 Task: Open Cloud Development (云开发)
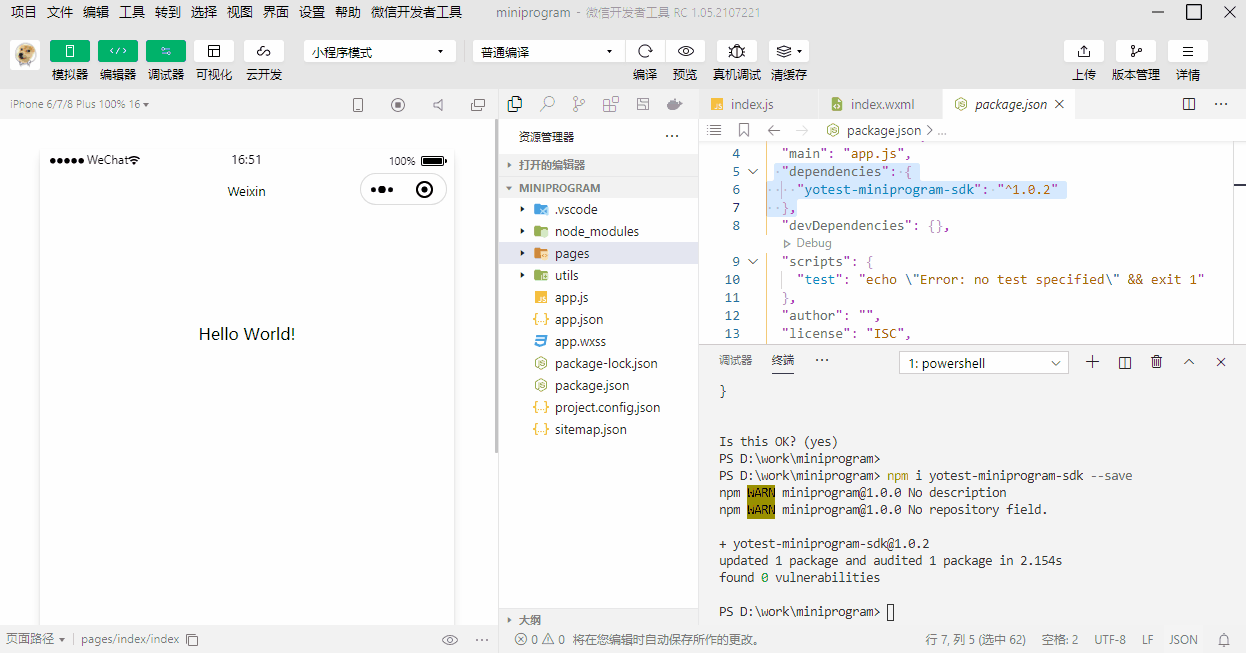coord(264,51)
